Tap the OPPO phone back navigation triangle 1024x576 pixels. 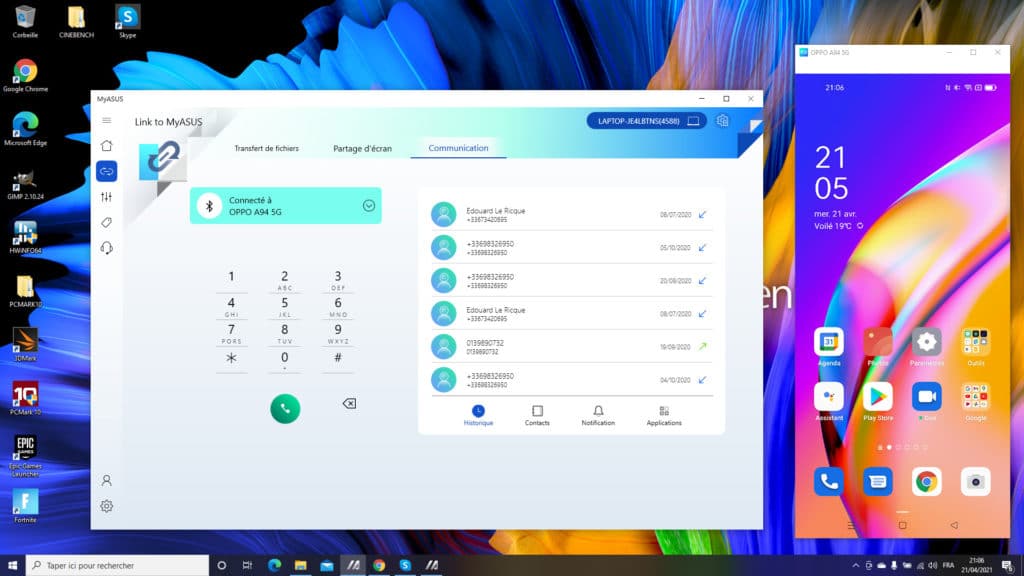(x=954, y=525)
